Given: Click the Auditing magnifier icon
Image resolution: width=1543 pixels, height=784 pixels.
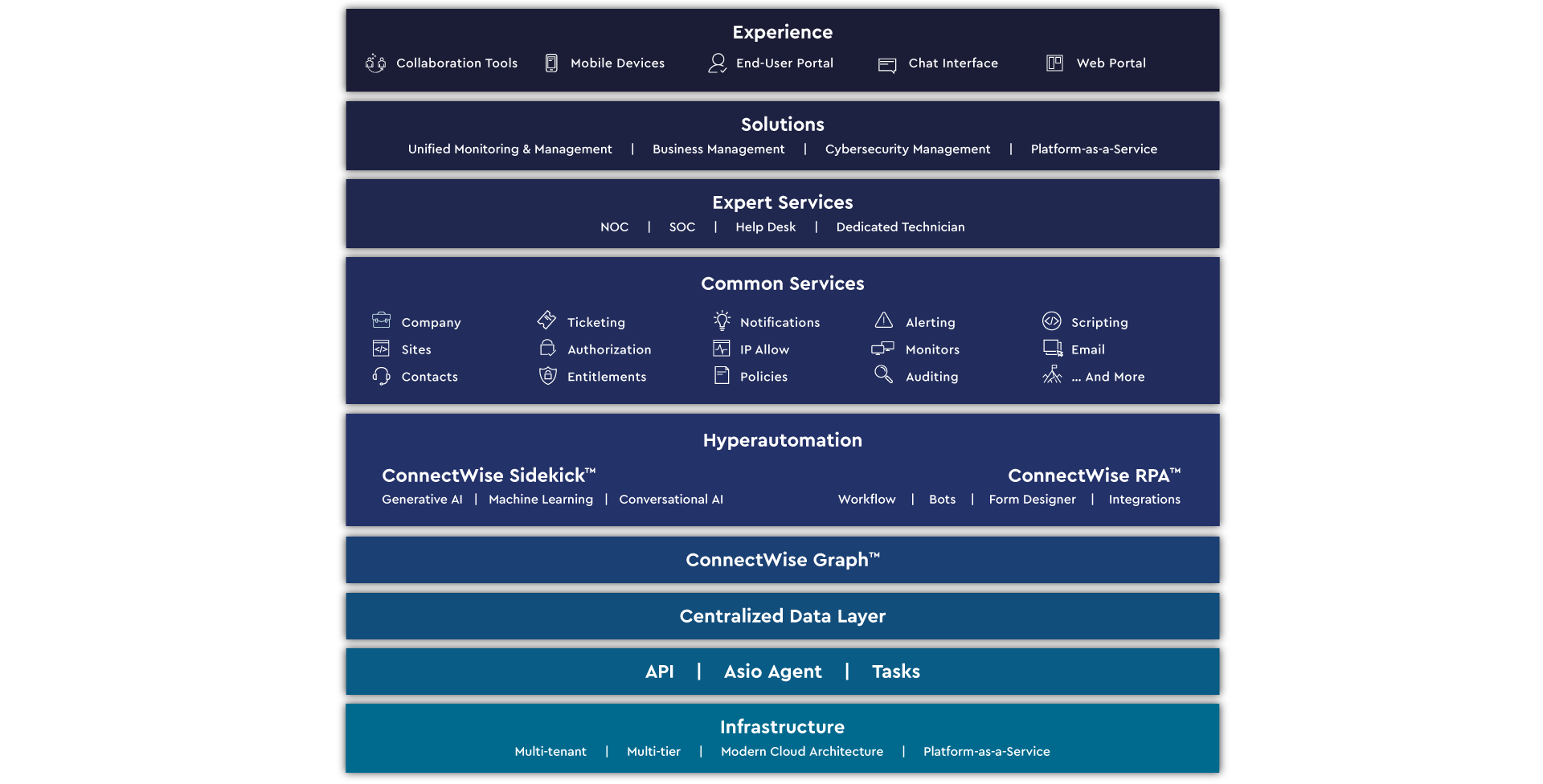Looking at the screenshot, I should pos(883,374).
